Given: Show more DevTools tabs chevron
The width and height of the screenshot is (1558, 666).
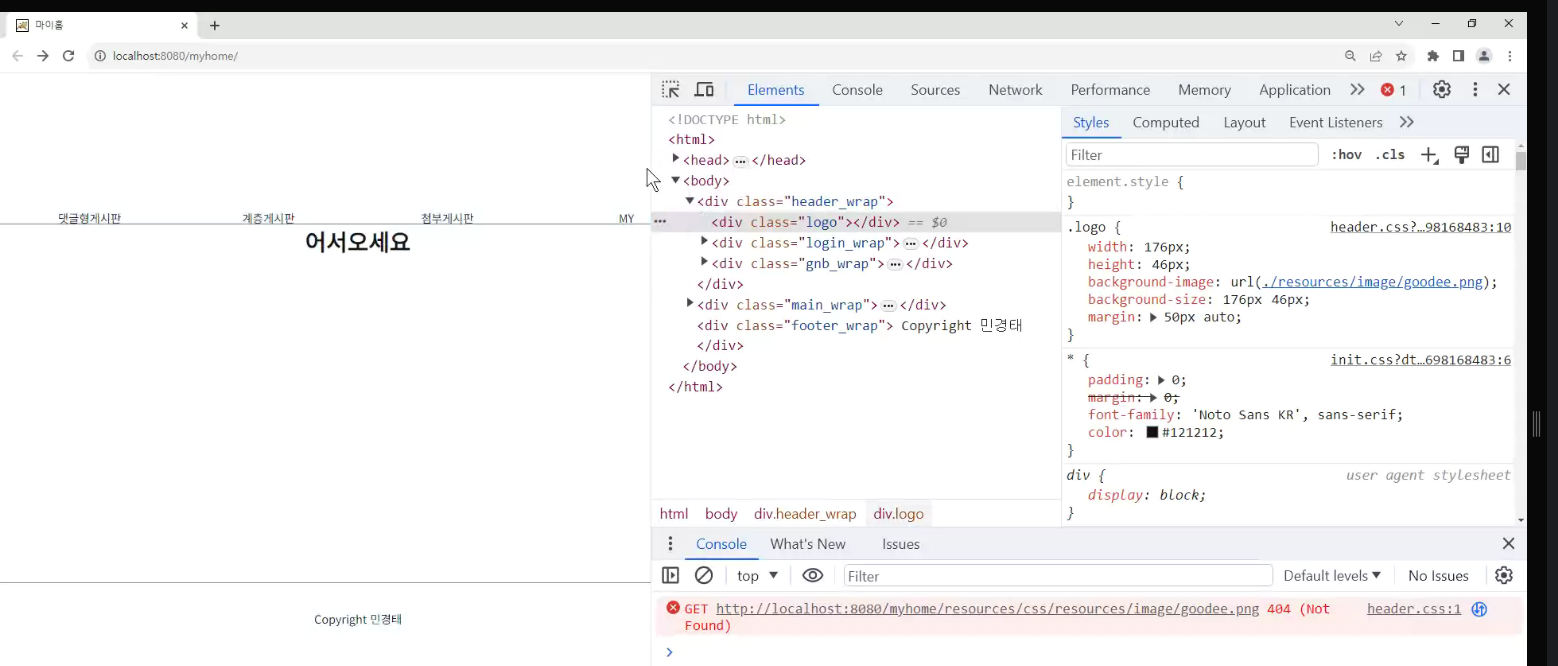Looking at the screenshot, I should [1357, 90].
